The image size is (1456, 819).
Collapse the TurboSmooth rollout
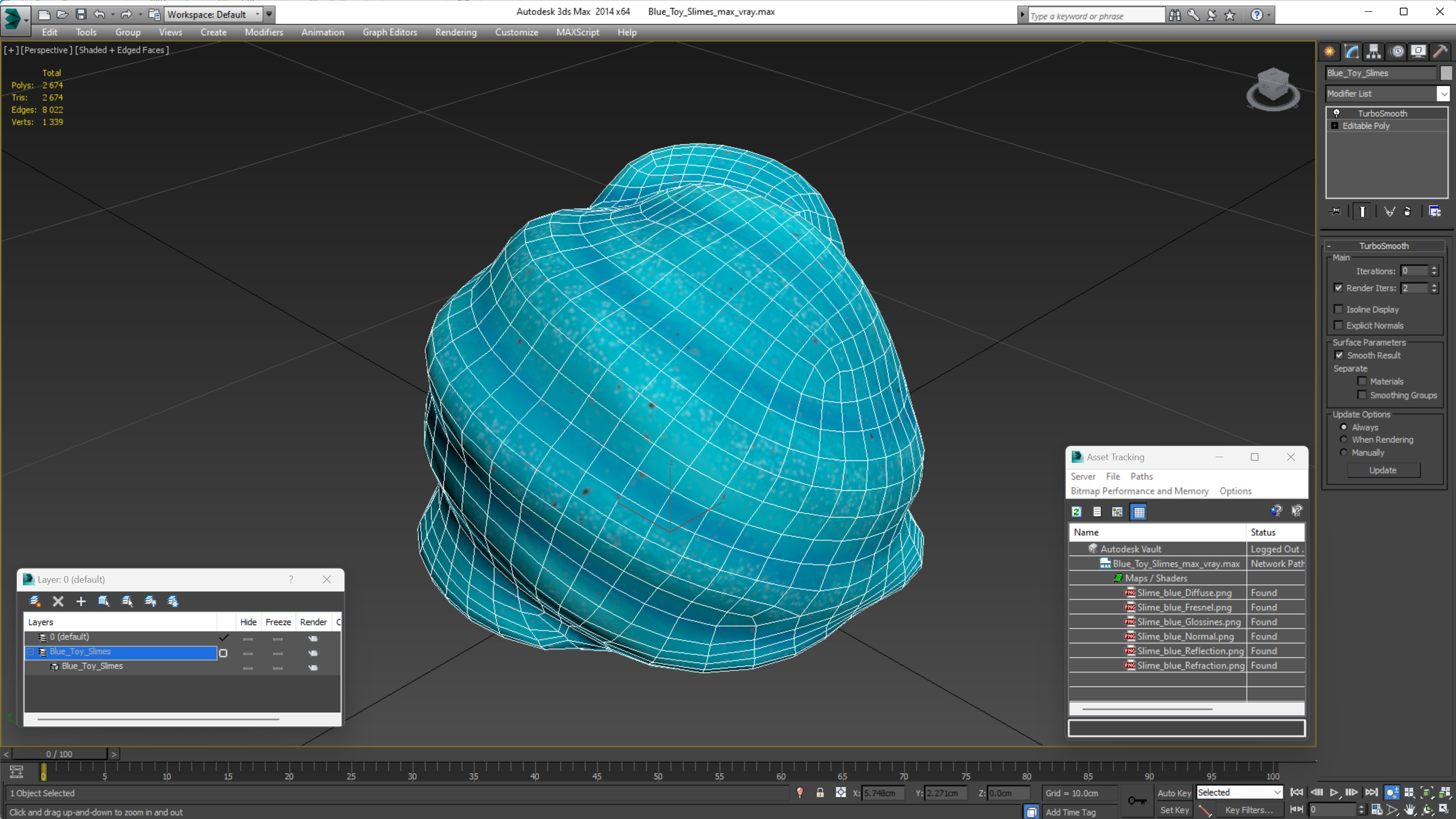(x=1329, y=246)
